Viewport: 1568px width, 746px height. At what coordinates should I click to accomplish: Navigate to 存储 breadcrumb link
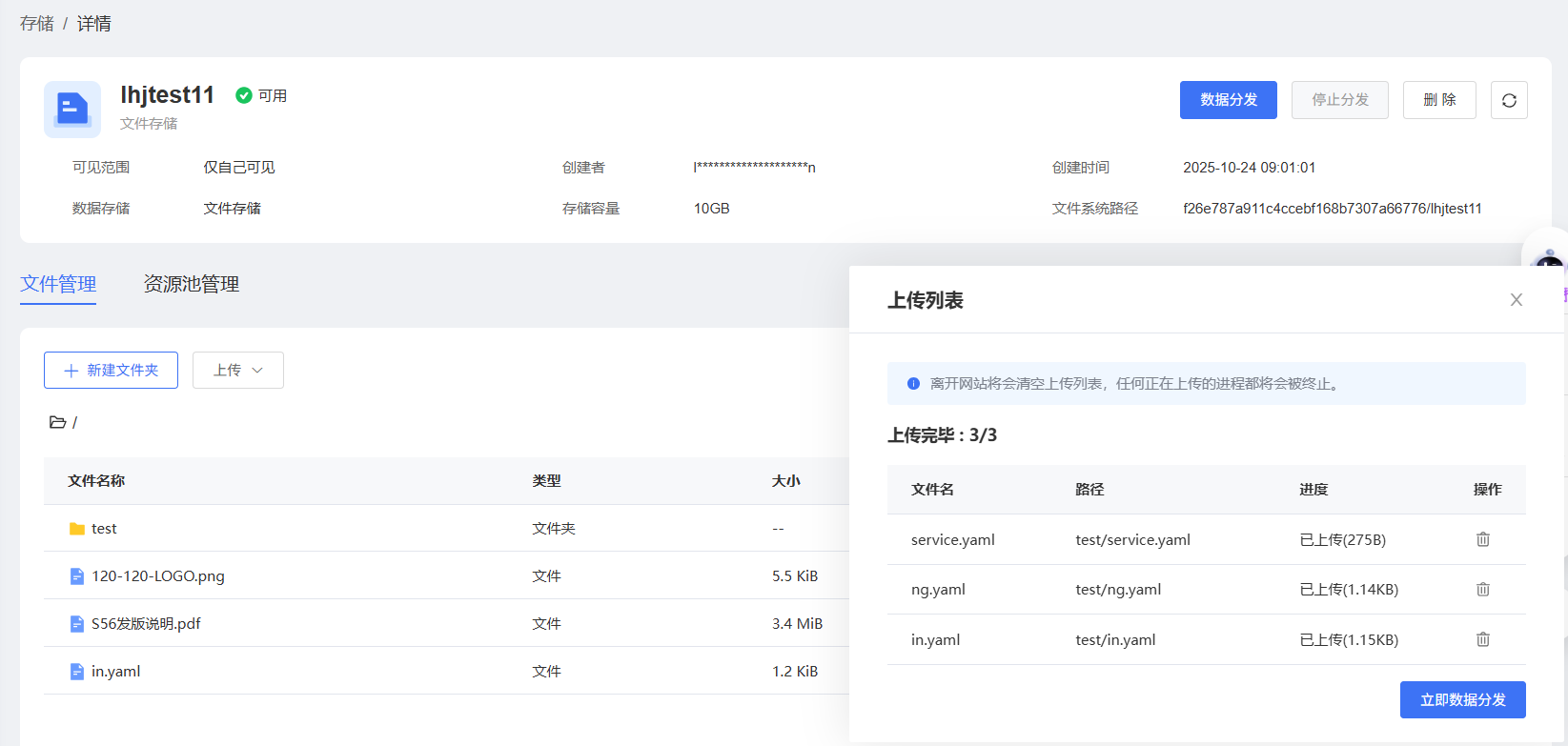[x=37, y=24]
